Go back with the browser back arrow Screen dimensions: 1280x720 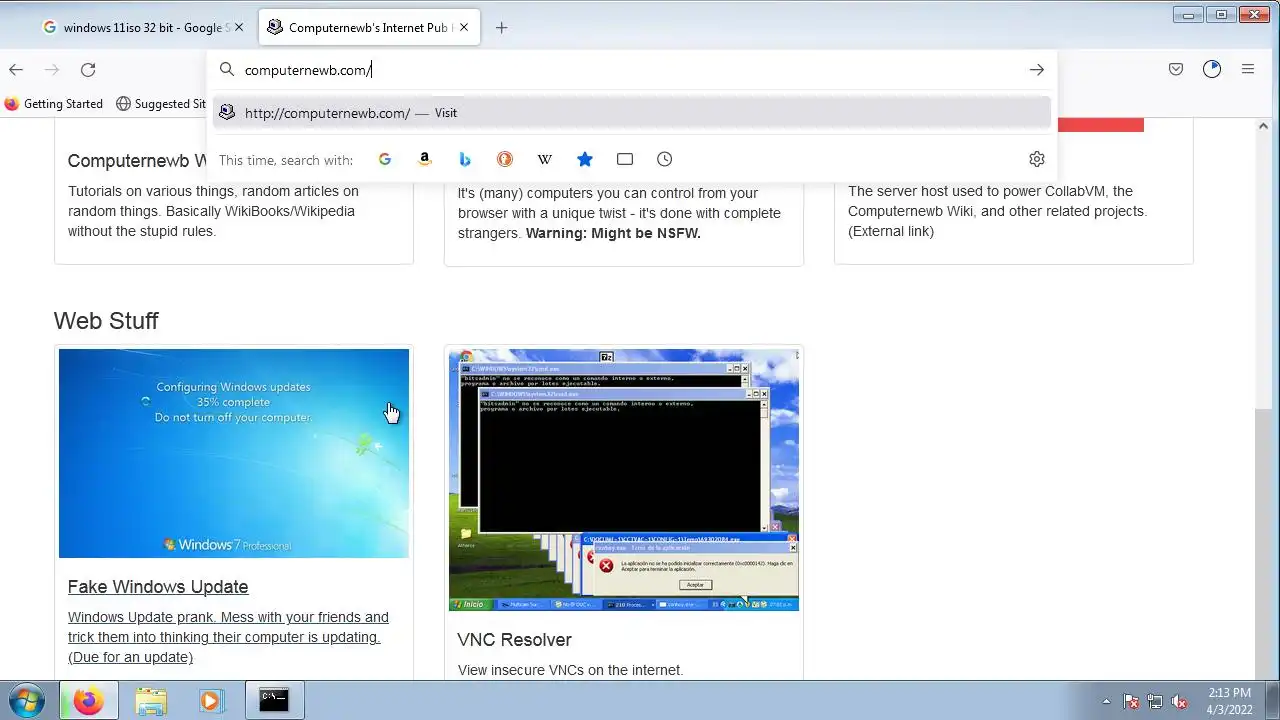[16, 69]
